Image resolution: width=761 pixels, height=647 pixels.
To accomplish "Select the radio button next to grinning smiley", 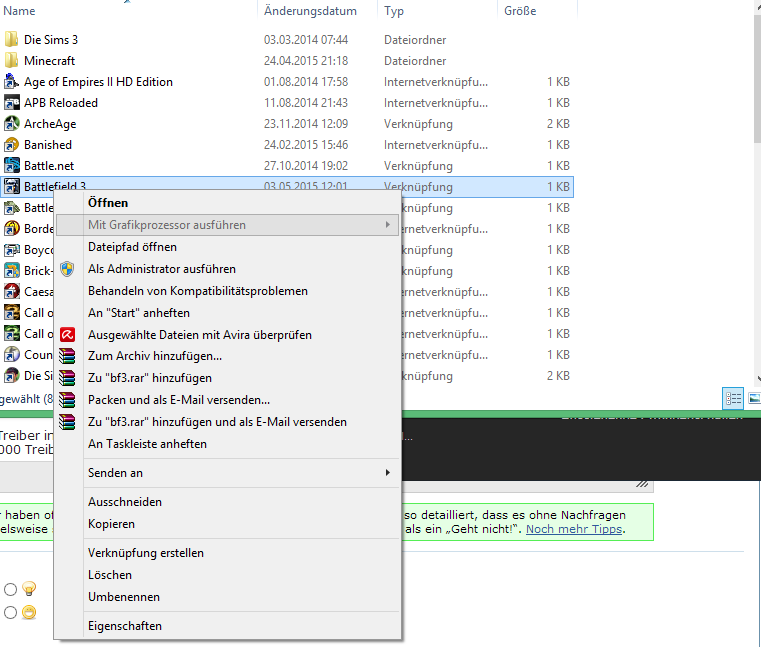I will click(x=10, y=613).
